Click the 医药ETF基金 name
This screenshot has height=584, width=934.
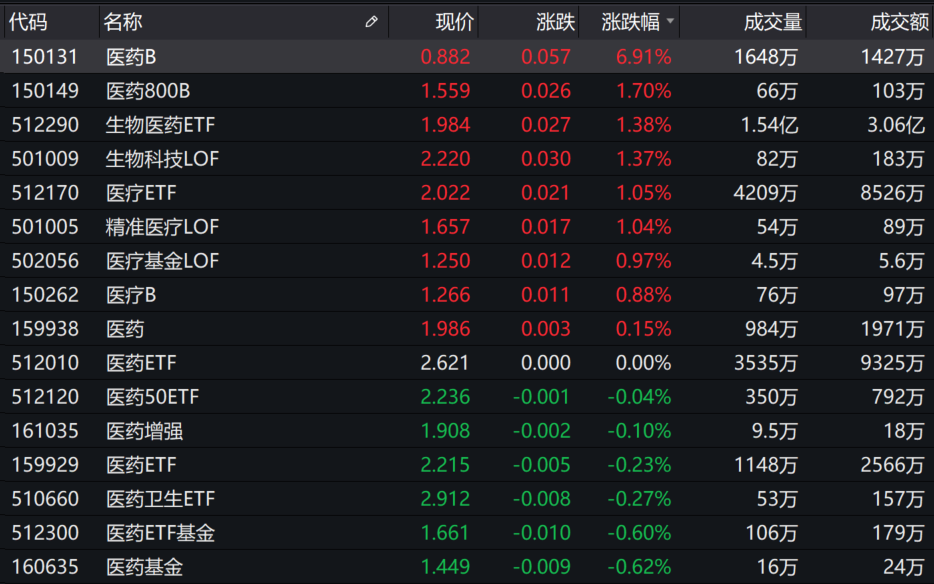160,533
